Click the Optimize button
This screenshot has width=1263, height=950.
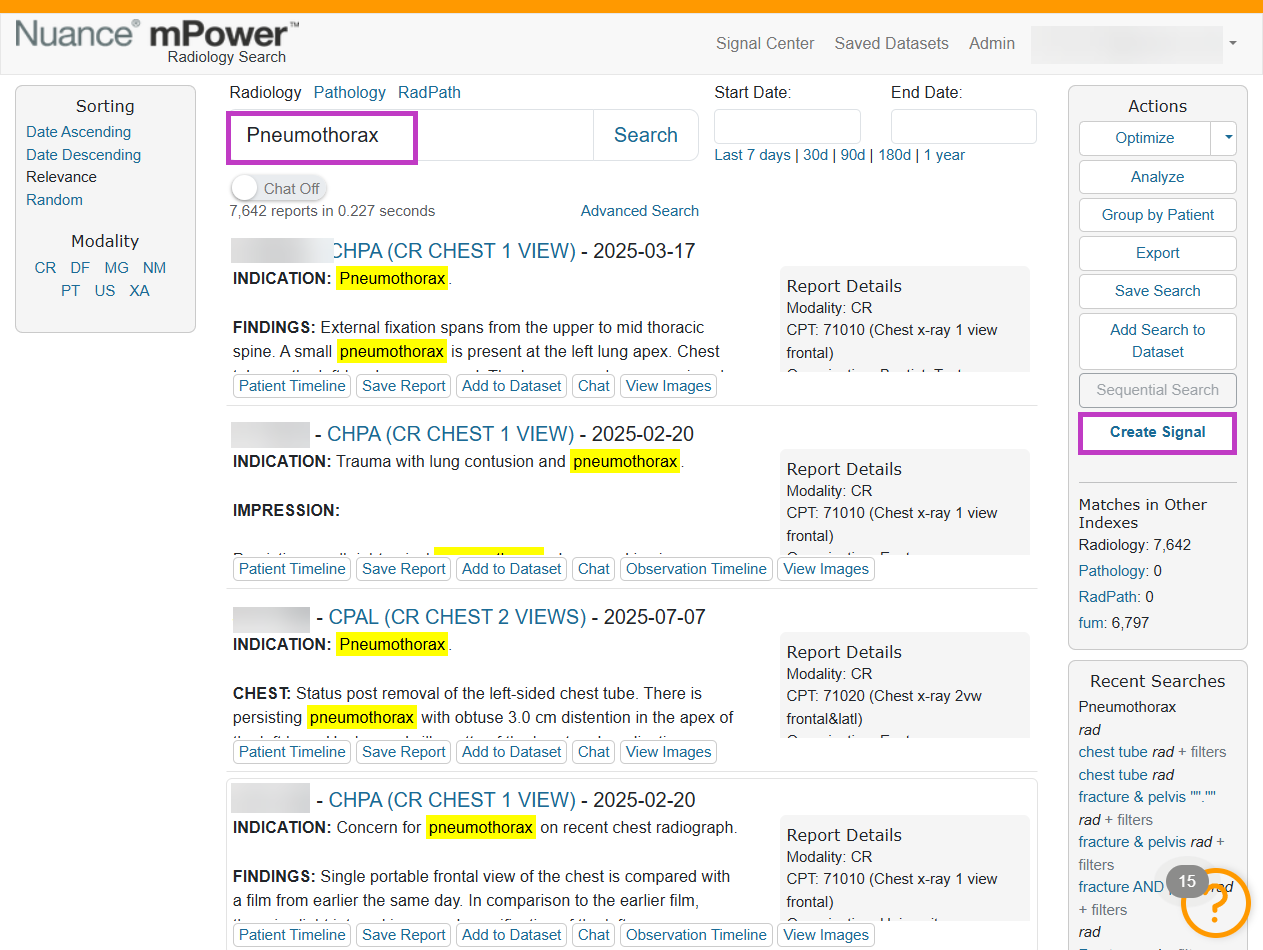coord(1145,138)
